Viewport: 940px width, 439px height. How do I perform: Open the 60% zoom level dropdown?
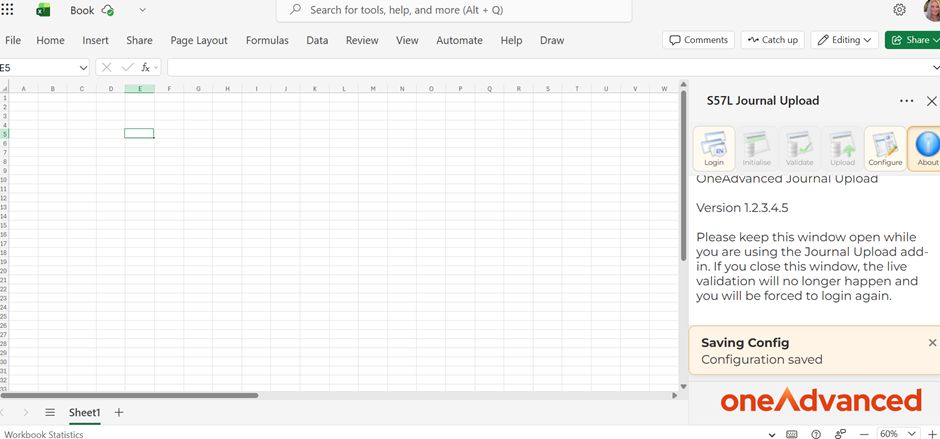pos(897,434)
